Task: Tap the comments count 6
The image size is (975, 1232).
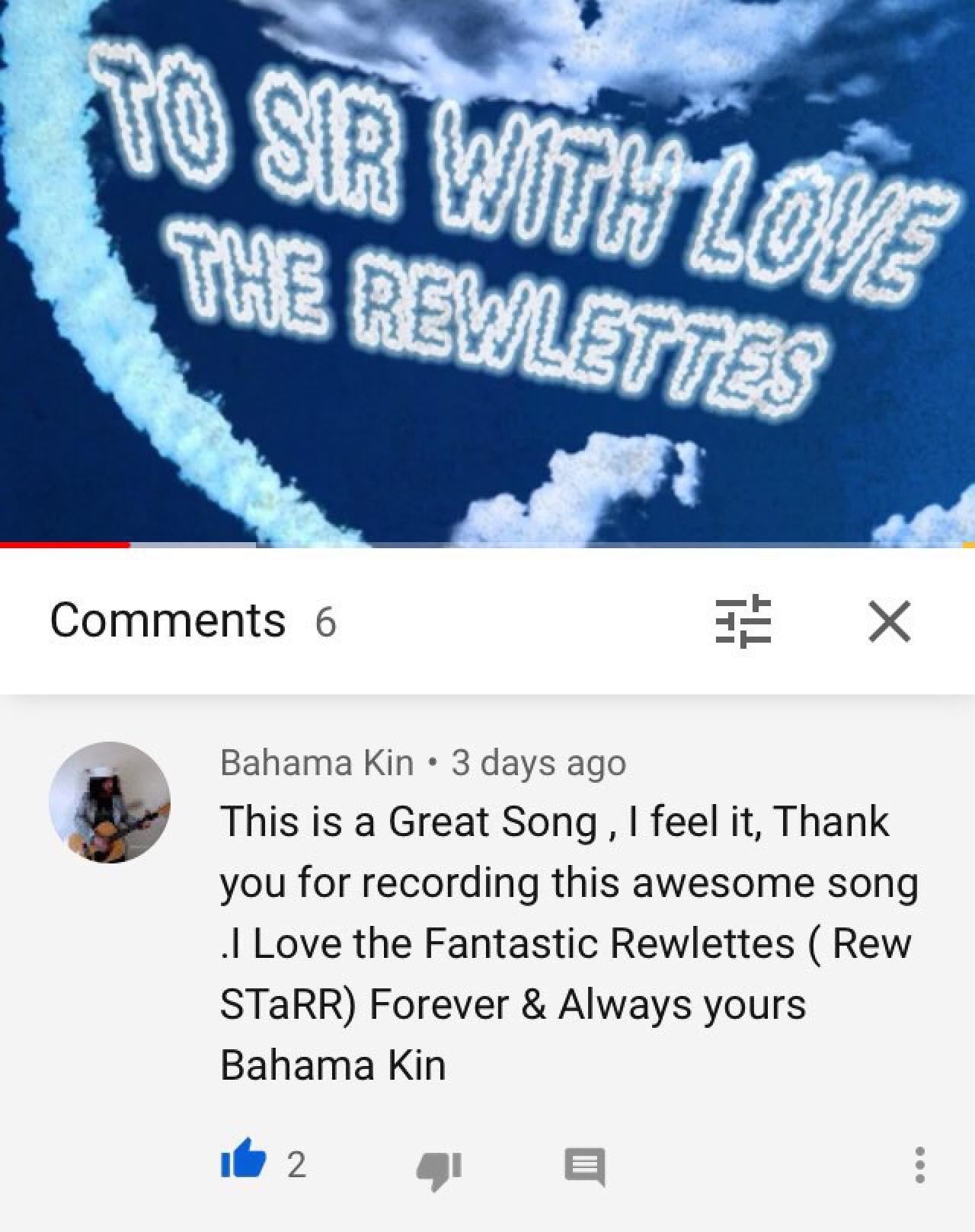Action: click(x=325, y=622)
